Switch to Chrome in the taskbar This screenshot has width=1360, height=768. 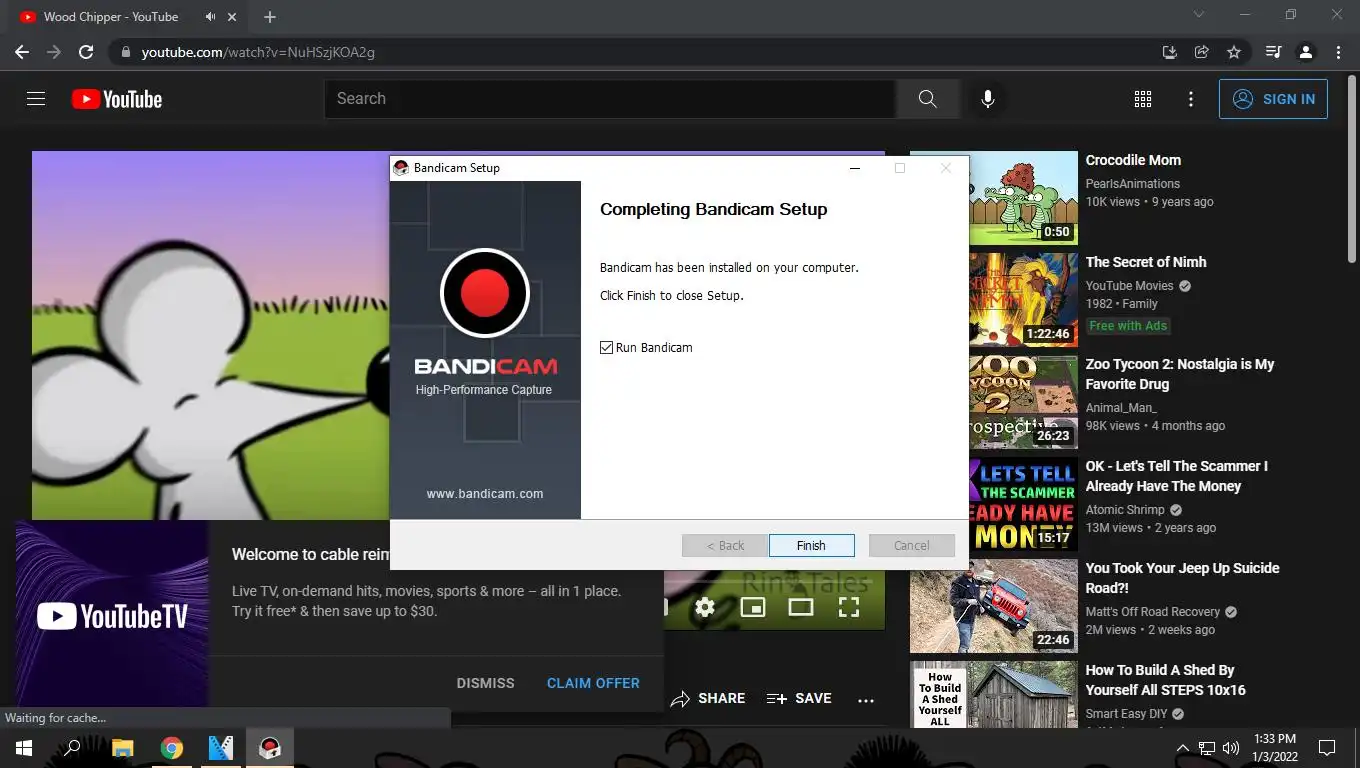tap(171, 748)
